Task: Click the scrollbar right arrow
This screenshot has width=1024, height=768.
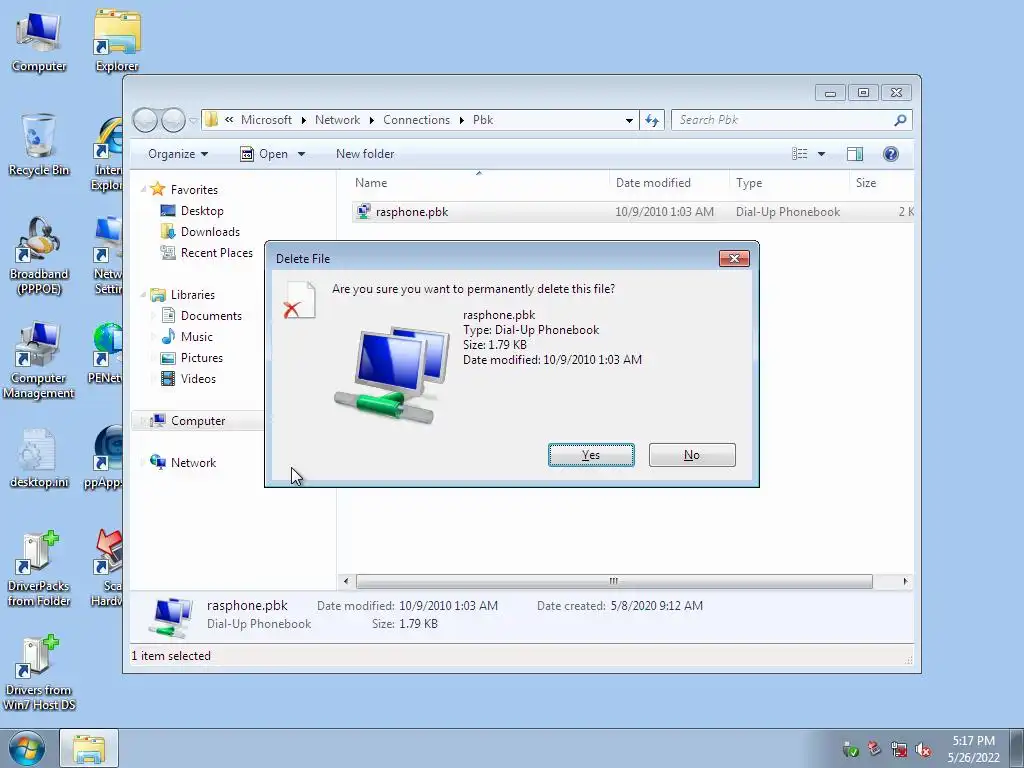Action: (905, 581)
